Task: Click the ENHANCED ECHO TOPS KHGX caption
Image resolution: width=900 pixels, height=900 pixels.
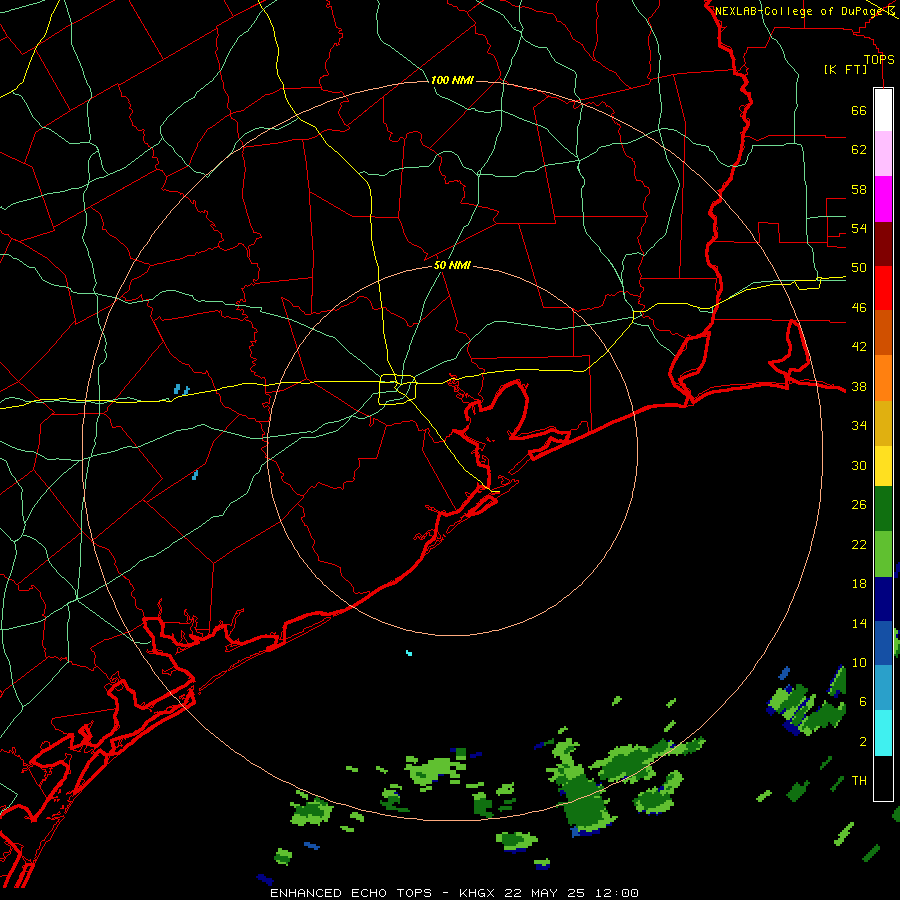Action: pyautogui.click(x=454, y=893)
